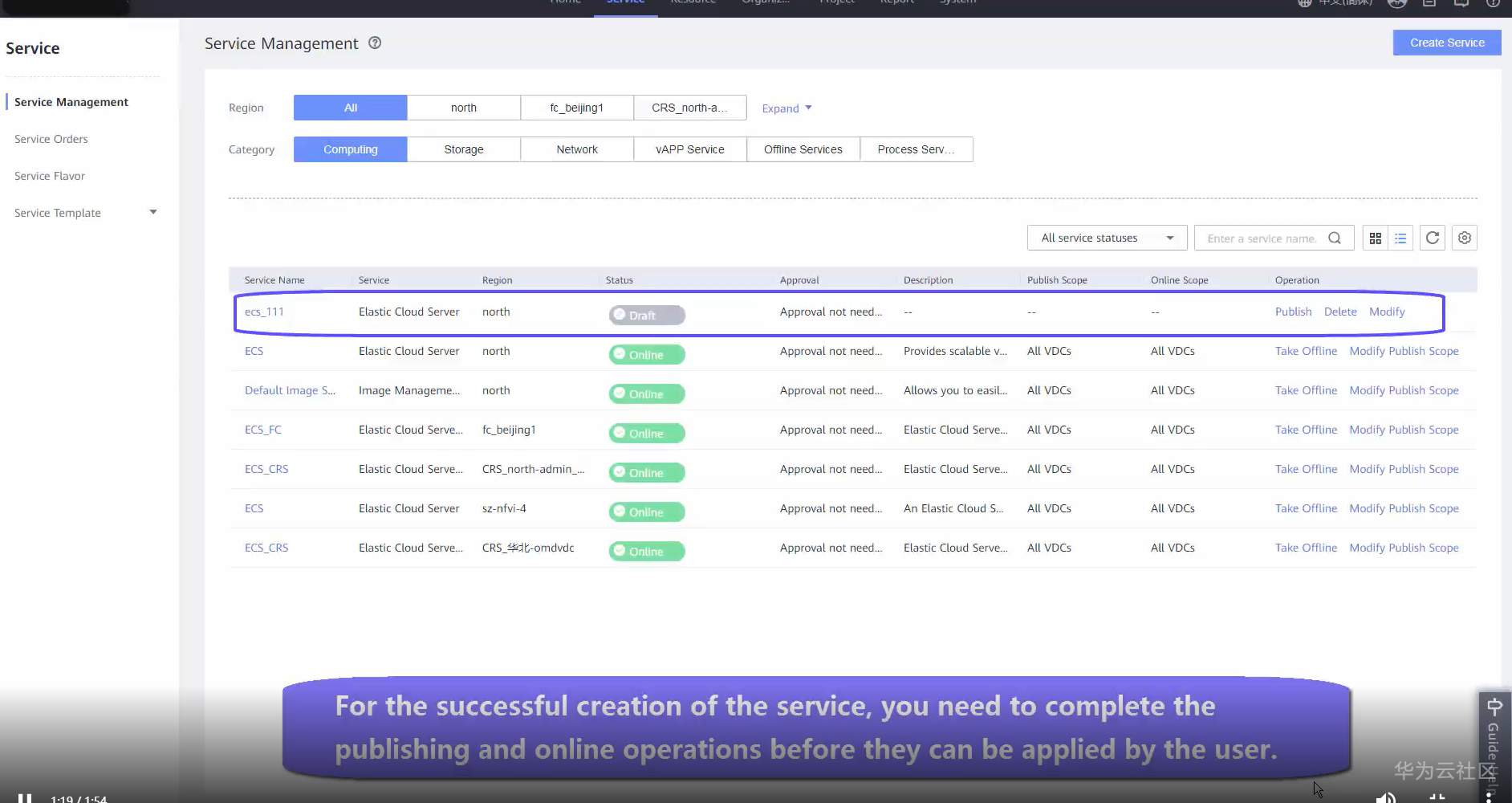Select the Process Serv... category

[x=917, y=149]
